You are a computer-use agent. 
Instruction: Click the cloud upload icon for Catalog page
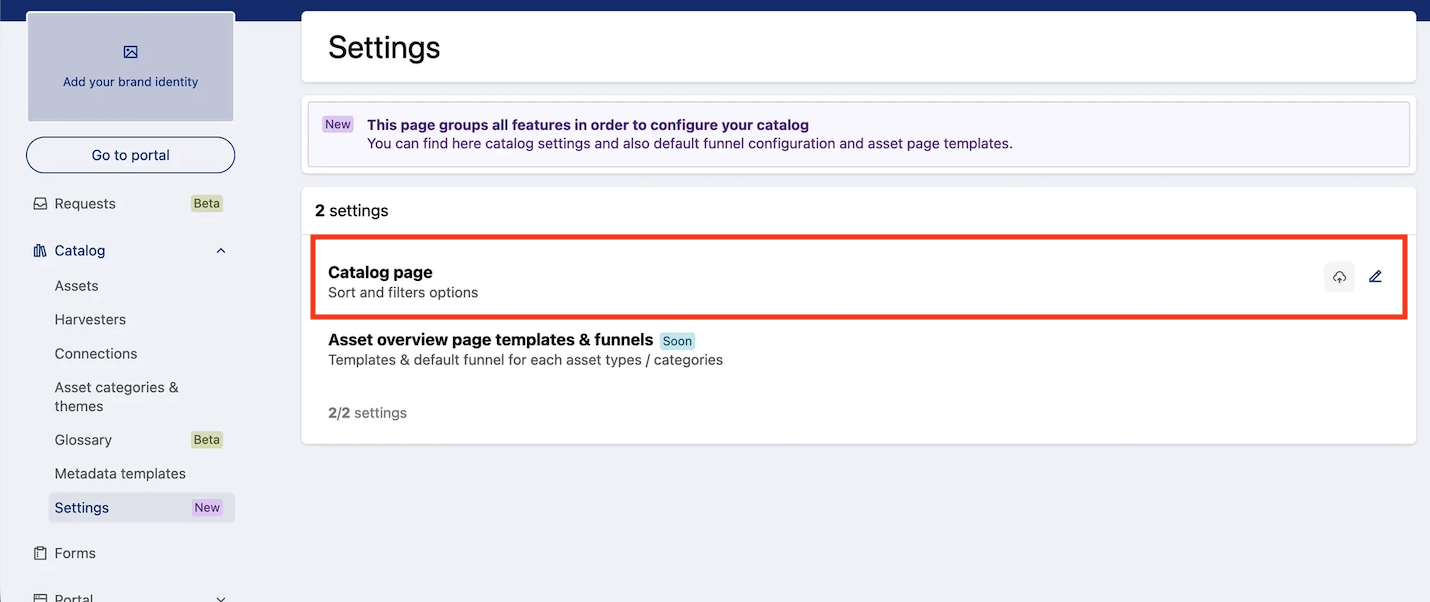click(1339, 277)
